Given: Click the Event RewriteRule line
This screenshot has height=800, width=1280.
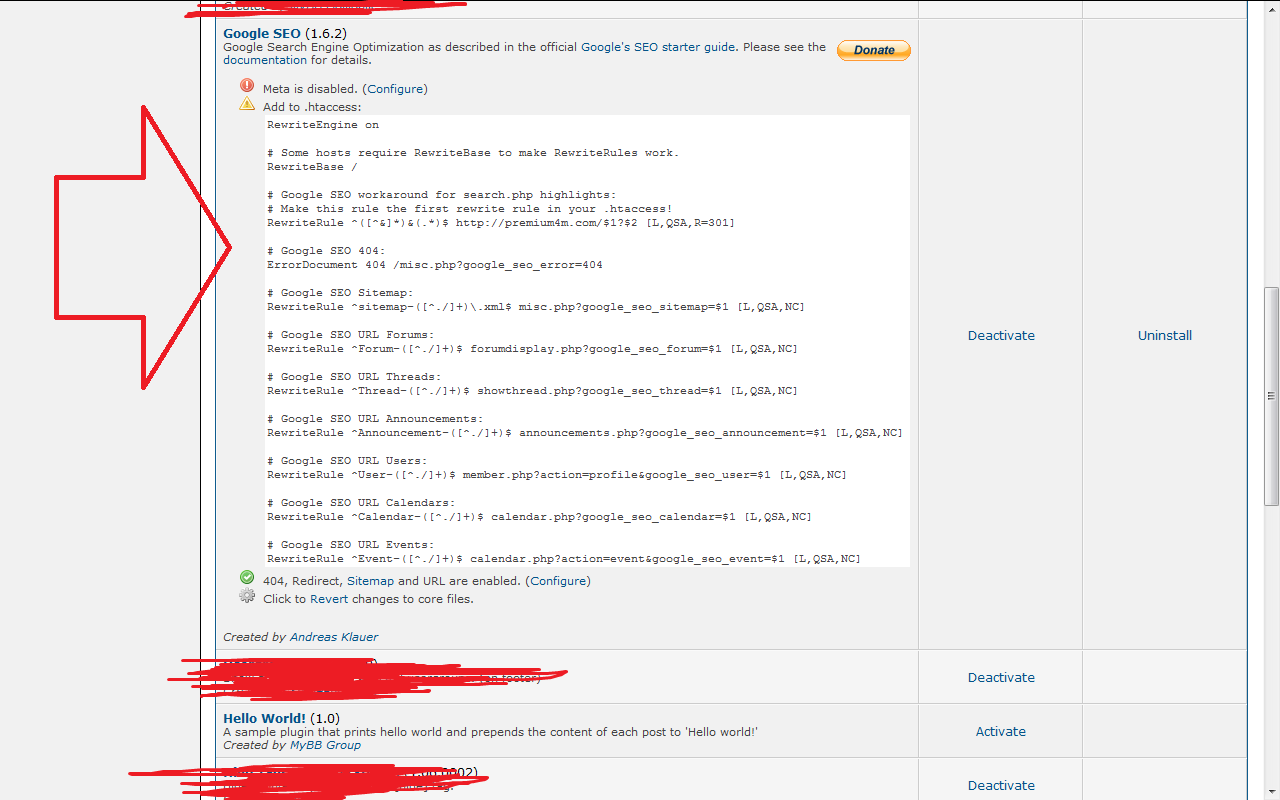Looking at the screenshot, I should click(x=564, y=559).
